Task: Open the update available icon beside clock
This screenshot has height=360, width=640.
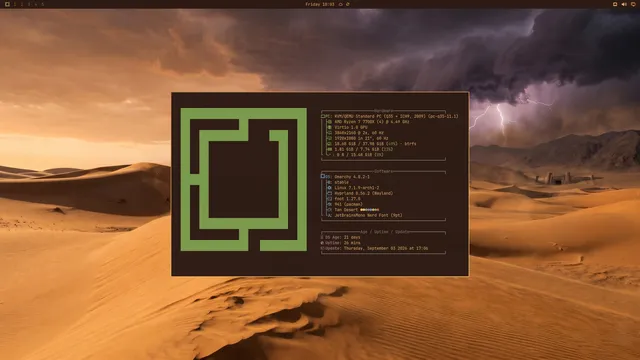Action: (348, 4)
